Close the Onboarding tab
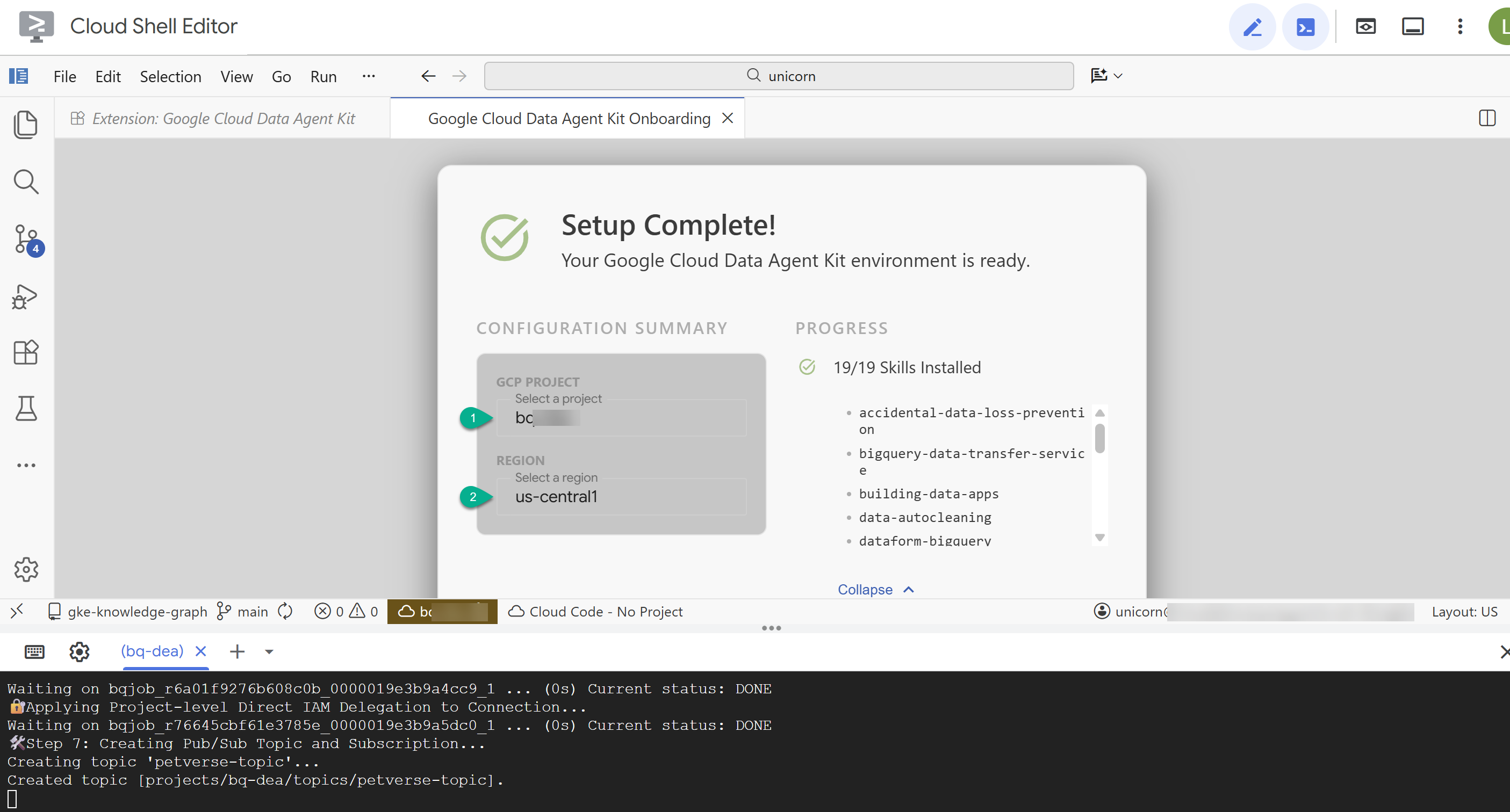 click(728, 118)
